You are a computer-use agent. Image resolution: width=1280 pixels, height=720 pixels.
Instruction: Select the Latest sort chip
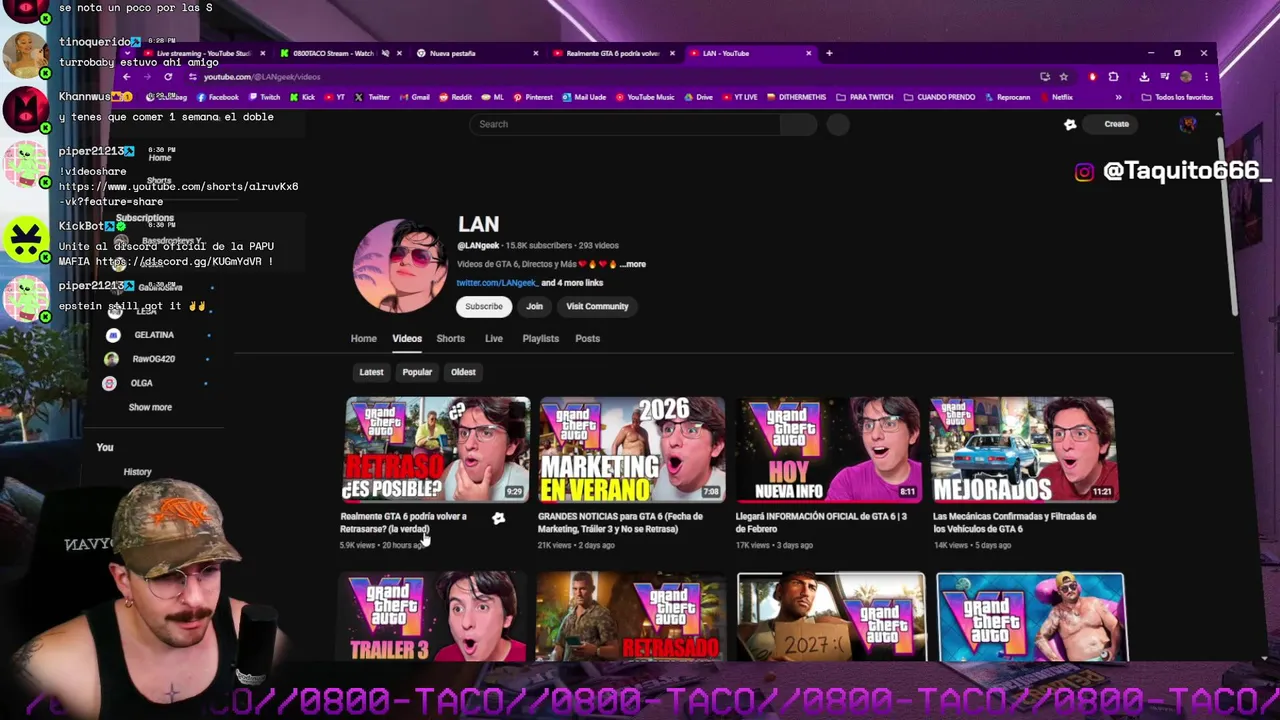click(x=371, y=372)
